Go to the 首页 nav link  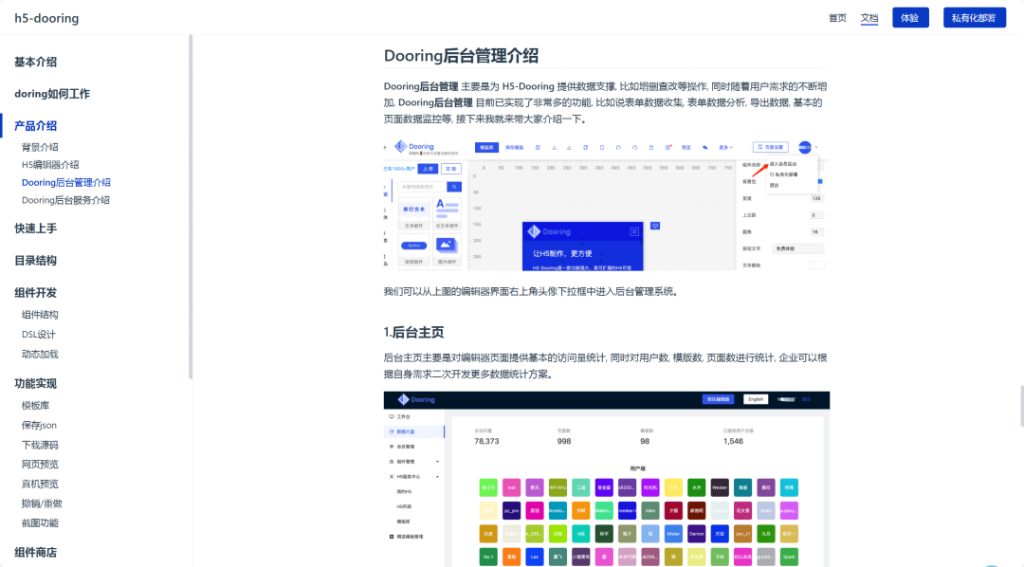tap(837, 18)
